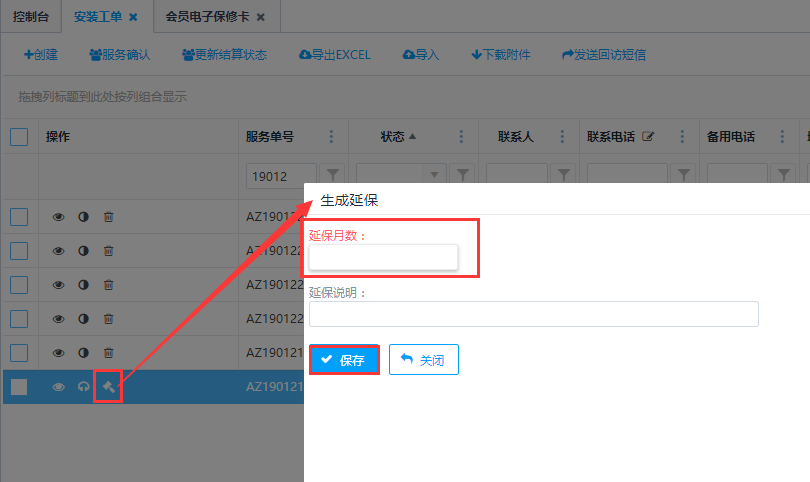Click the 延保月数 input field
This screenshot has height=482, width=810.
click(x=383, y=258)
